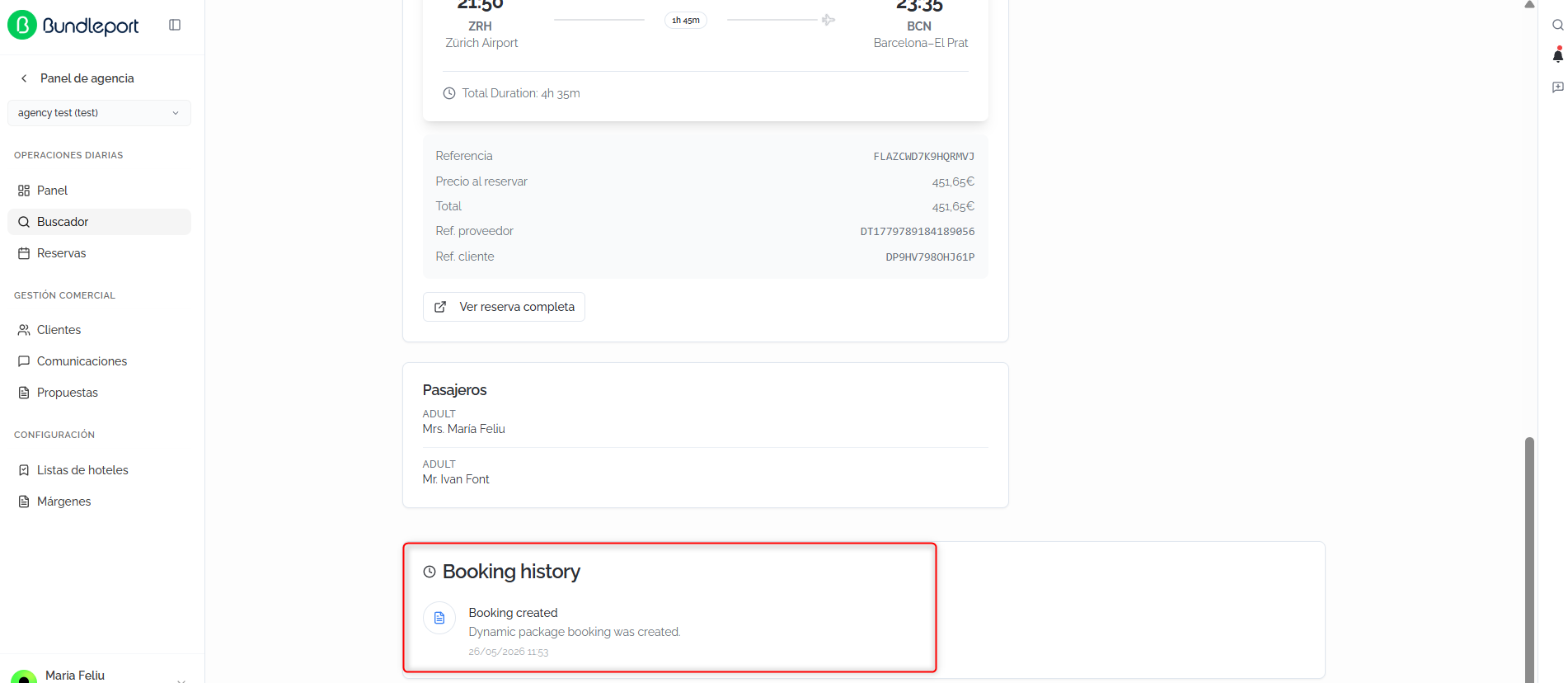Click the Pasajeros heading

coord(455,390)
